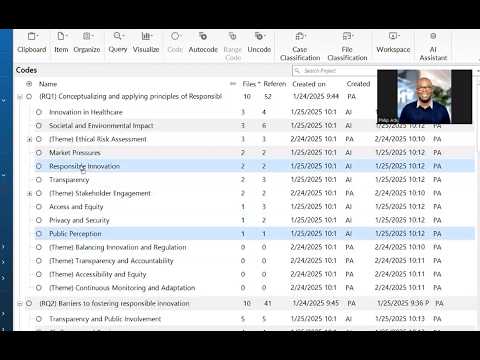Select the Innovation in Healthcare code

pyautogui.click(x=86, y=112)
